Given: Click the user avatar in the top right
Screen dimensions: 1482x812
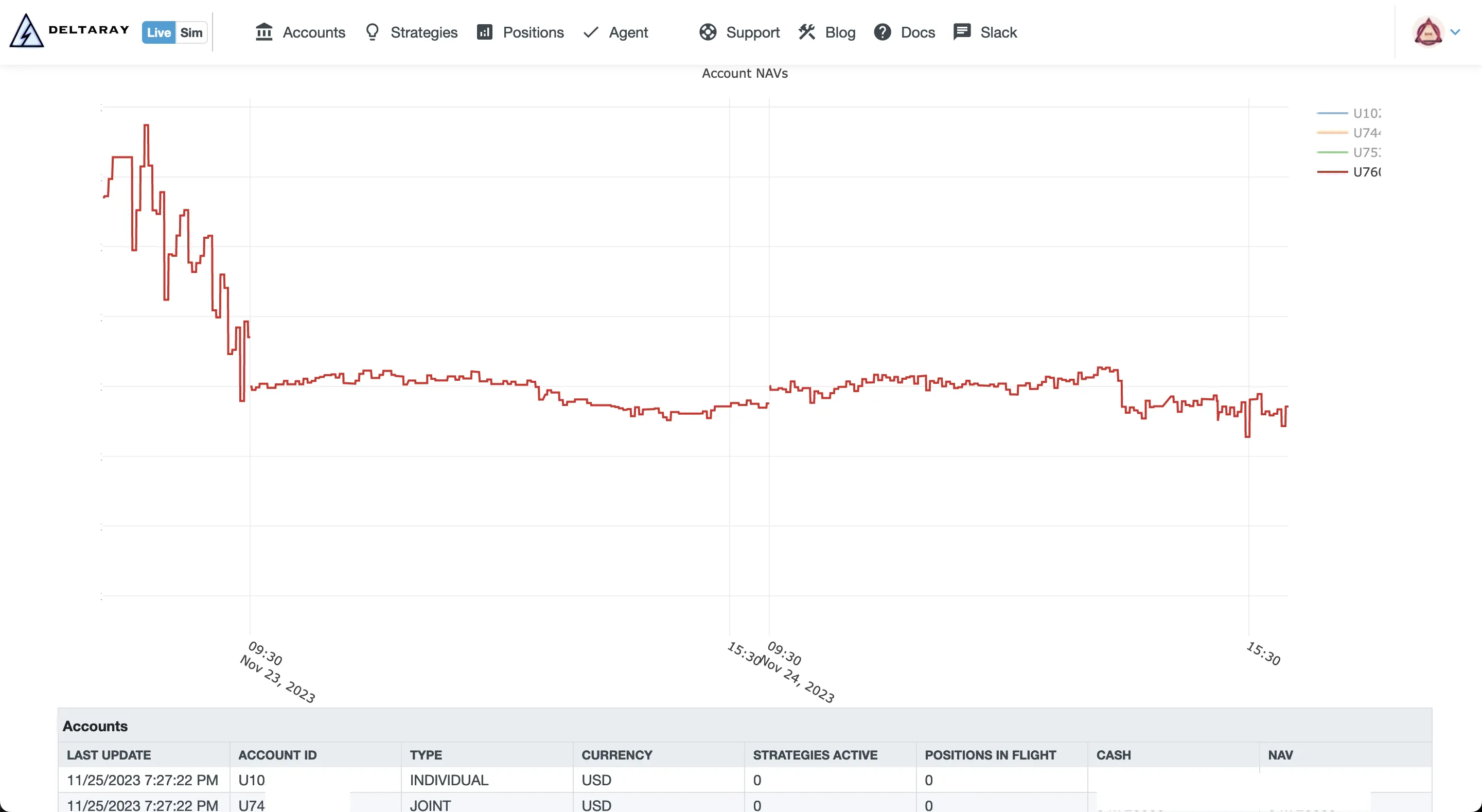Looking at the screenshot, I should click(x=1429, y=32).
